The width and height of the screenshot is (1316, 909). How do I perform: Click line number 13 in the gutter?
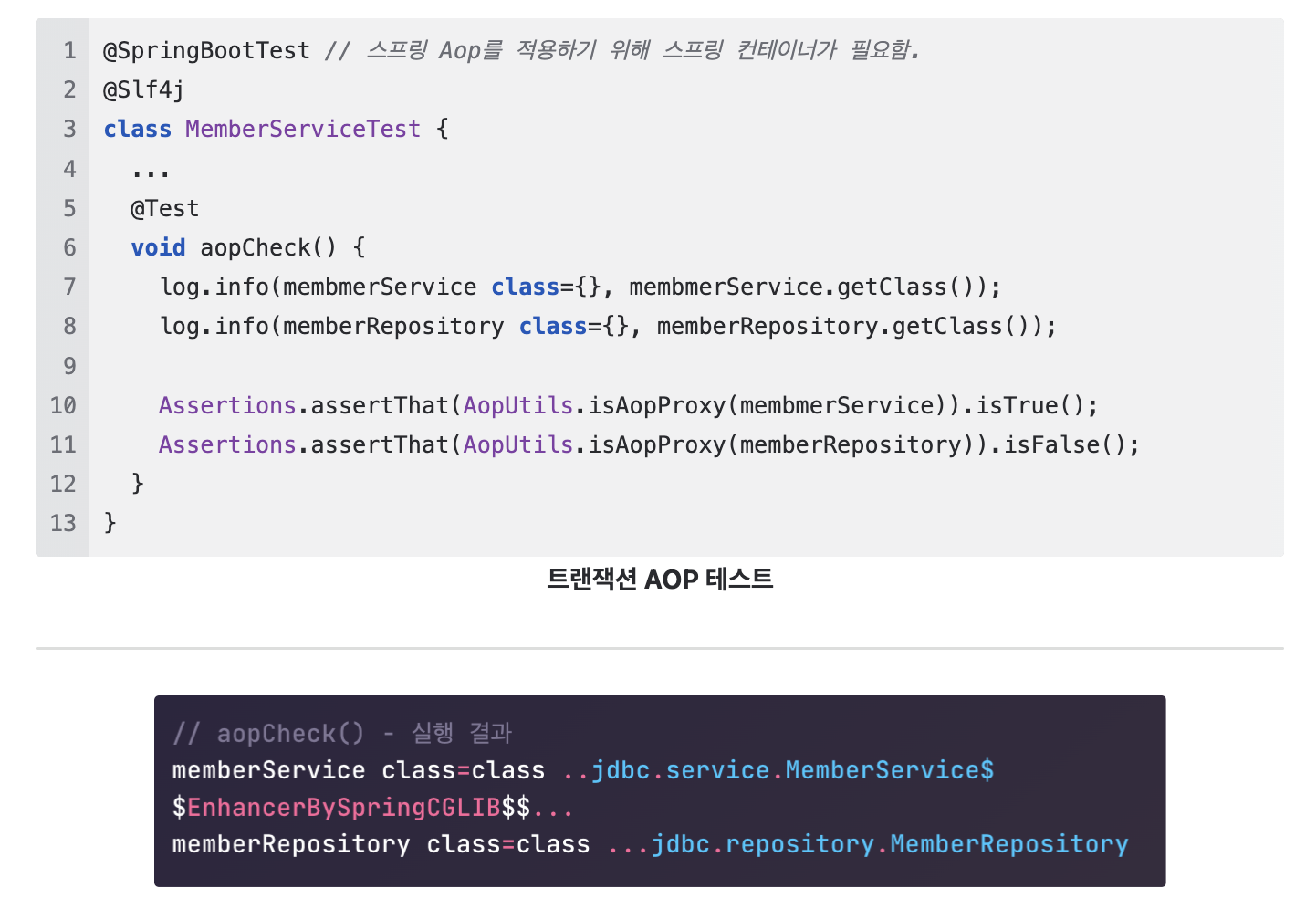(63, 523)
